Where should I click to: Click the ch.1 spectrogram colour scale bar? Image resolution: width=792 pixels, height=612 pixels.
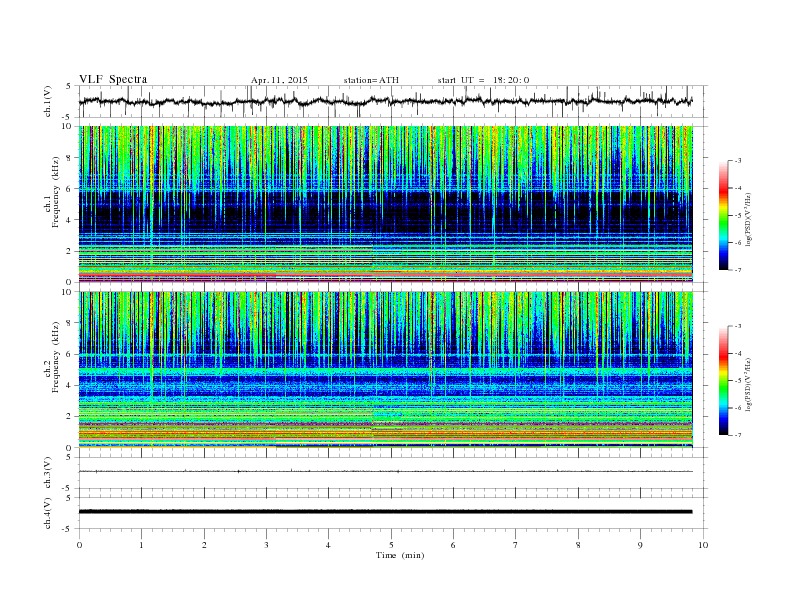pyautogui.click(x=723, y=215)
